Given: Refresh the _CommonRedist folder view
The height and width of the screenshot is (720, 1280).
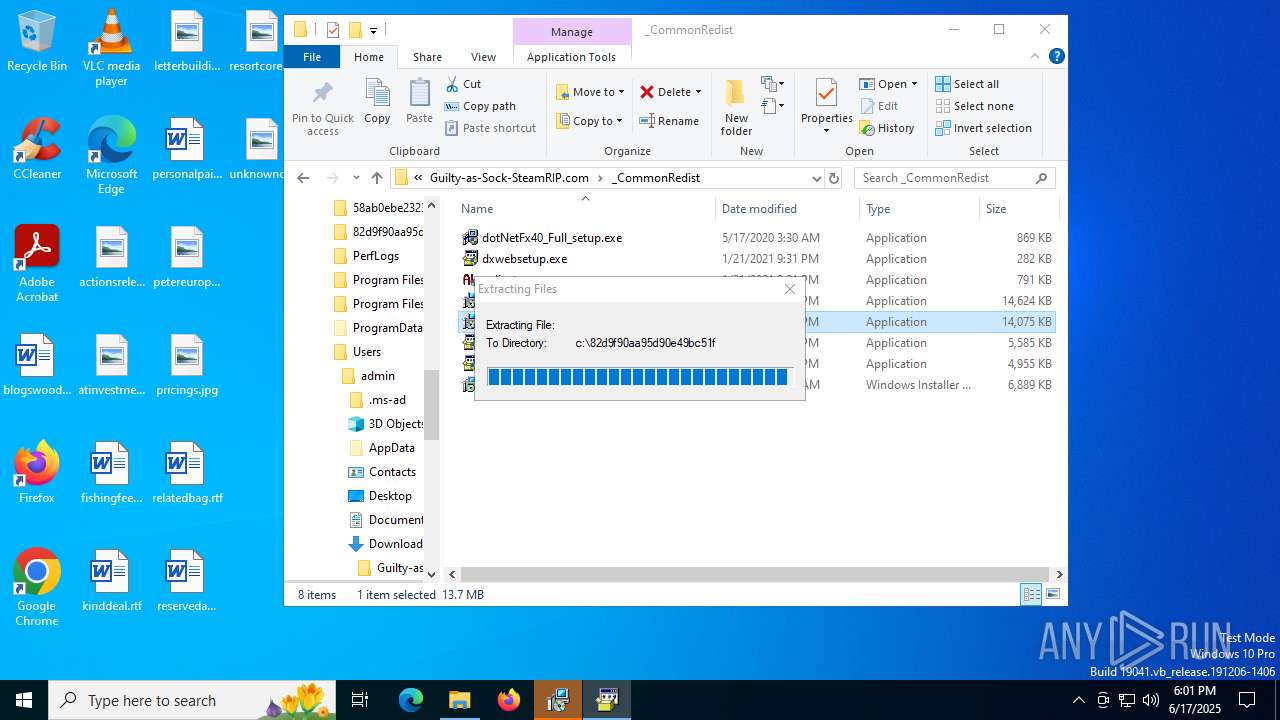Looking at the screenshot, I should pyautogui.click(x=834, y=178).
